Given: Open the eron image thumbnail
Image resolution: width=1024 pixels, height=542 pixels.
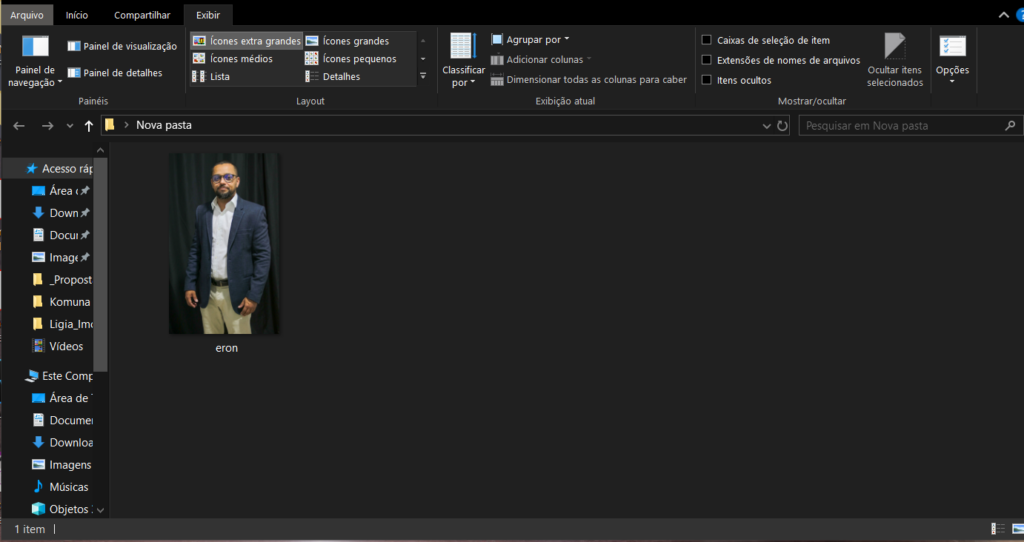Looking at the screenshot, I should (x=224, y=243).
